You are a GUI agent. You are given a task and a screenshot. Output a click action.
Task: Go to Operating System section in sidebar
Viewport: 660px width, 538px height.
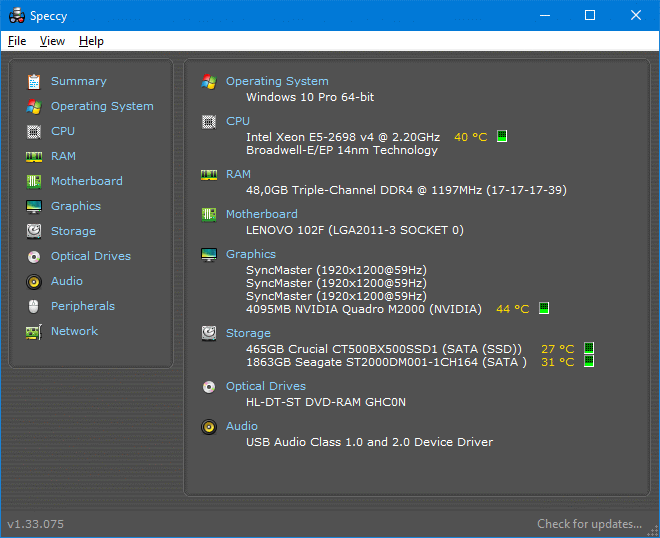[102, 106]
